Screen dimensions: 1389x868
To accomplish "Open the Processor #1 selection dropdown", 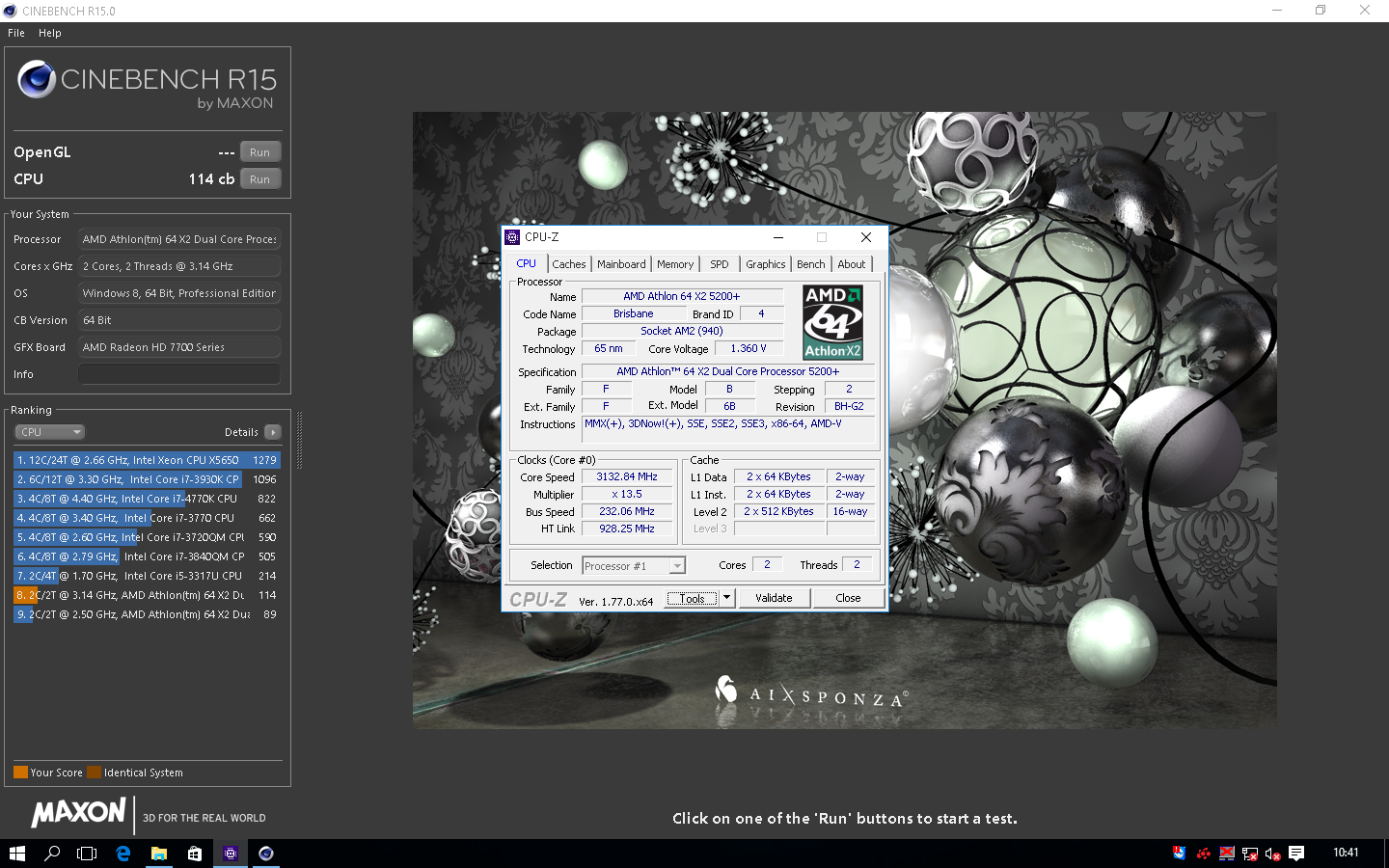I will click(x=634, y=566).
